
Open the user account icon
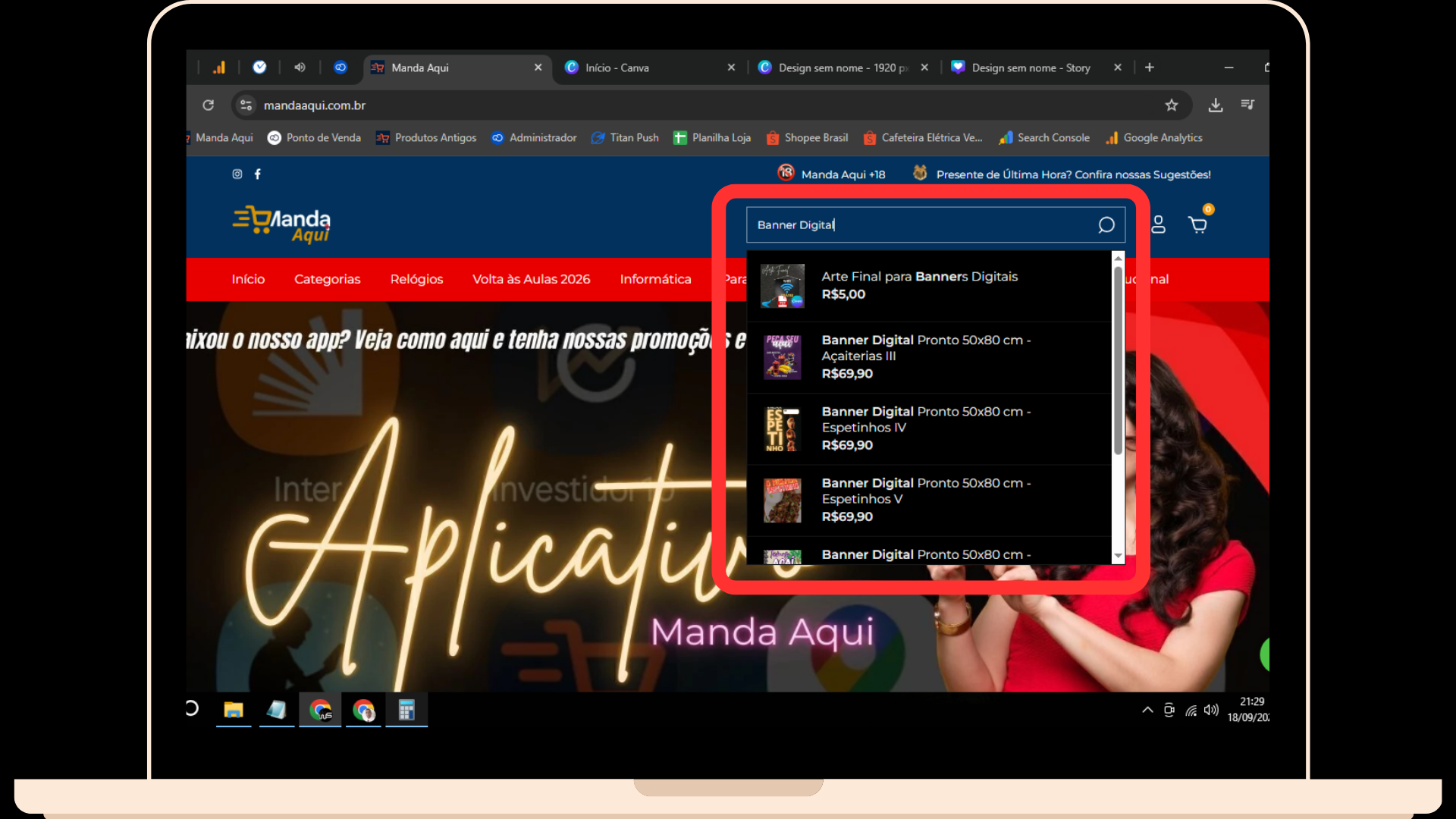pyautogui.click(x=1158, y=224)
